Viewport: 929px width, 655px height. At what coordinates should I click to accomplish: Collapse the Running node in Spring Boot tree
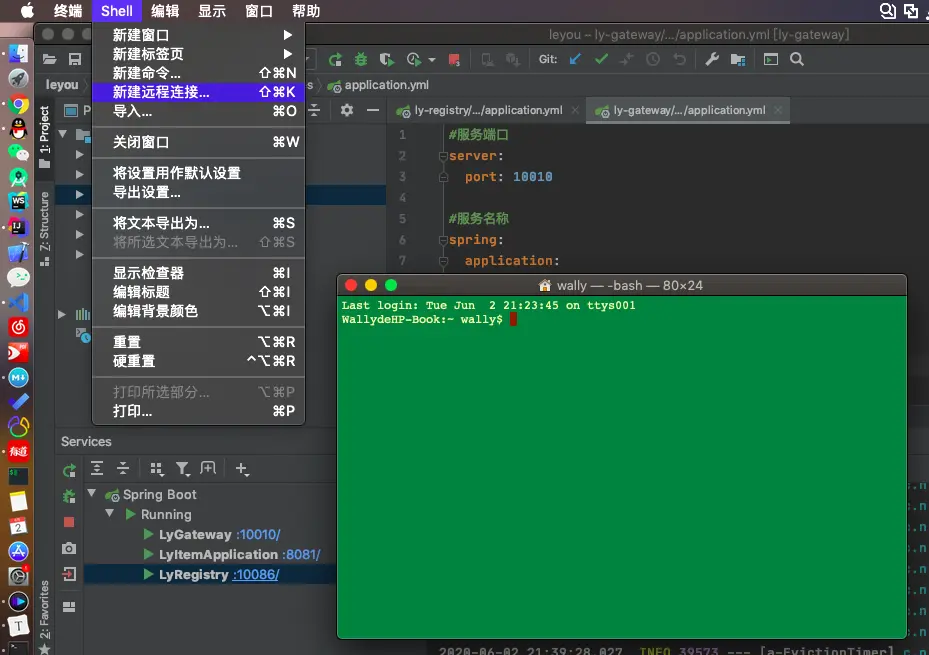(109, 512)
